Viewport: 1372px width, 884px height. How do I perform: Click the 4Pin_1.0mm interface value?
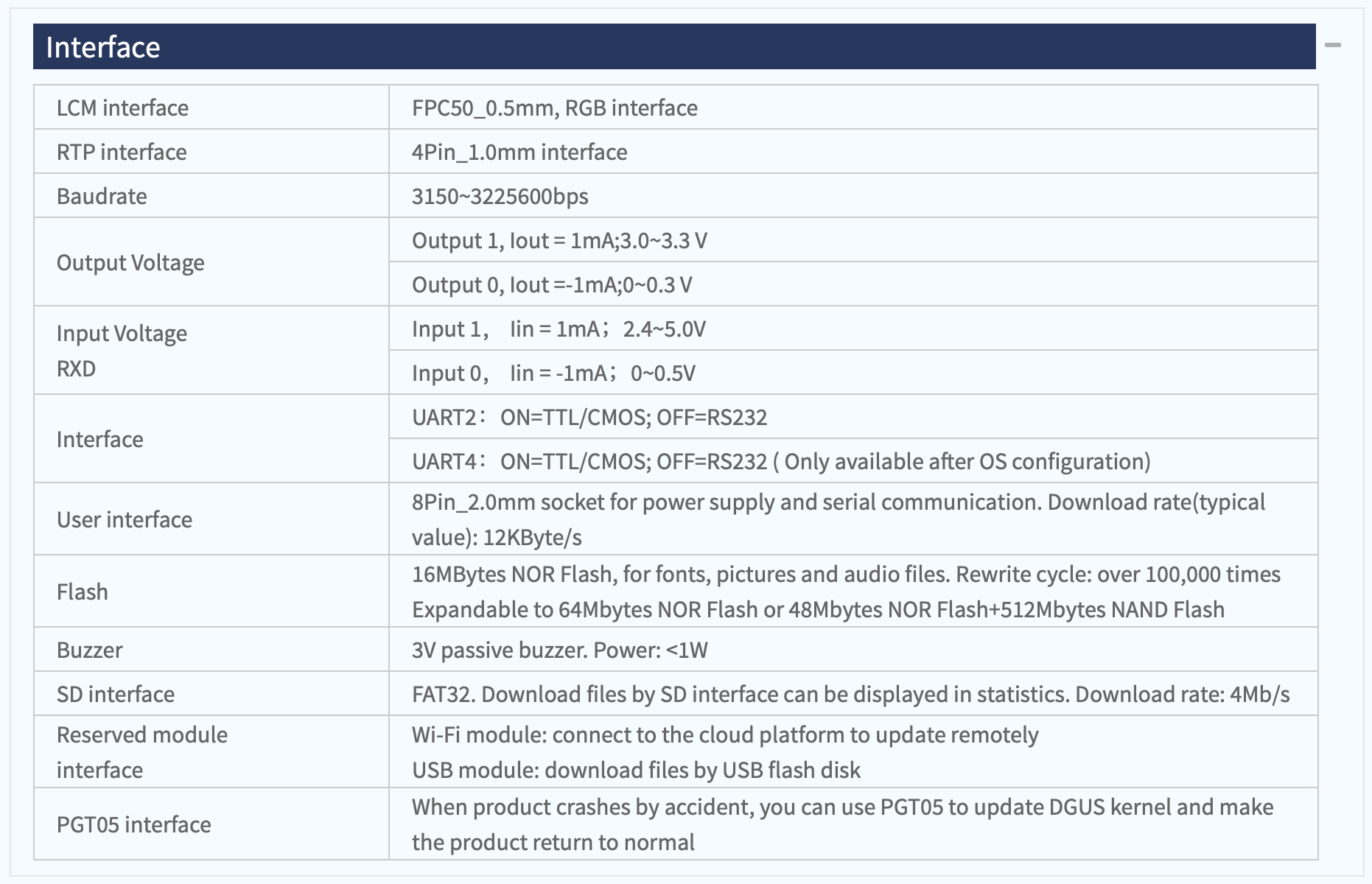519,152
